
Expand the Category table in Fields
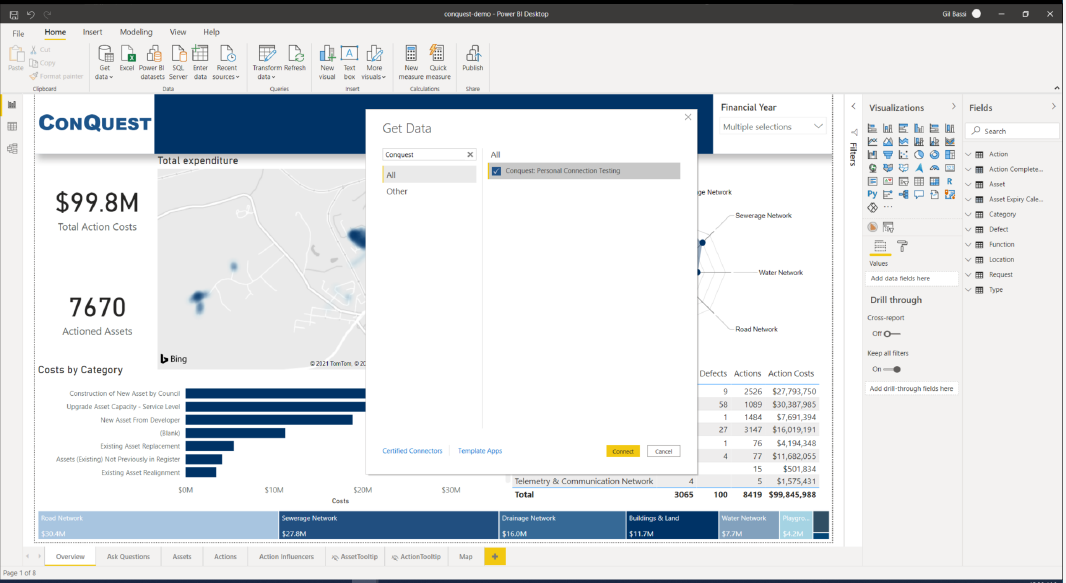click(968, 214)
